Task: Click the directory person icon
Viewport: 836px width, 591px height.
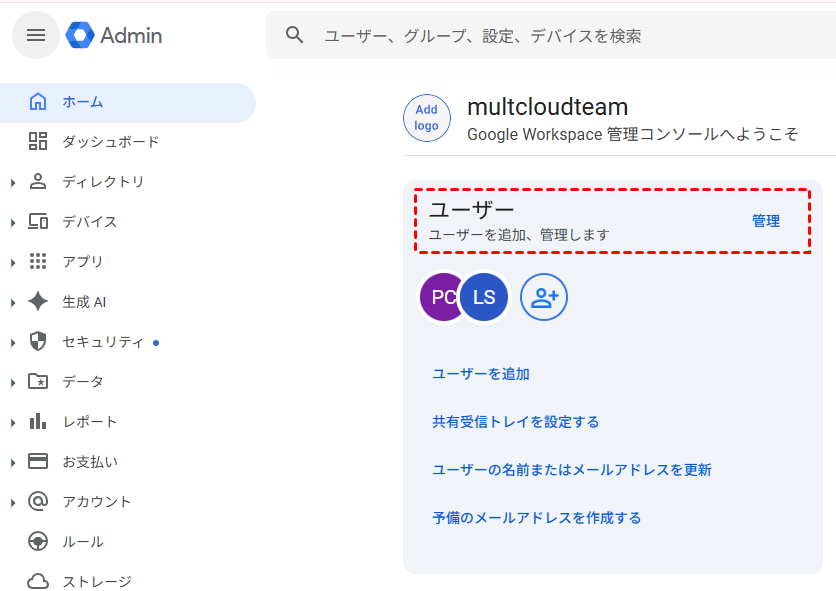Action: tap(38, 181)
